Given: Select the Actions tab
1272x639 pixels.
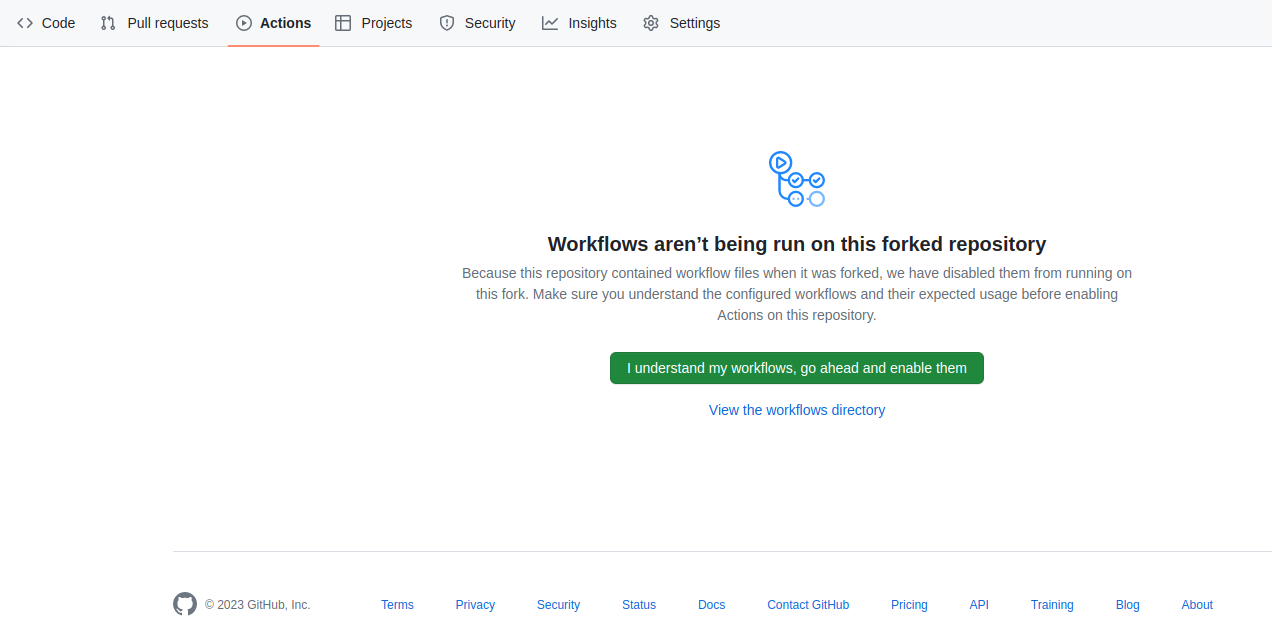Looking at the screenshot, I should tap(273, 23).
